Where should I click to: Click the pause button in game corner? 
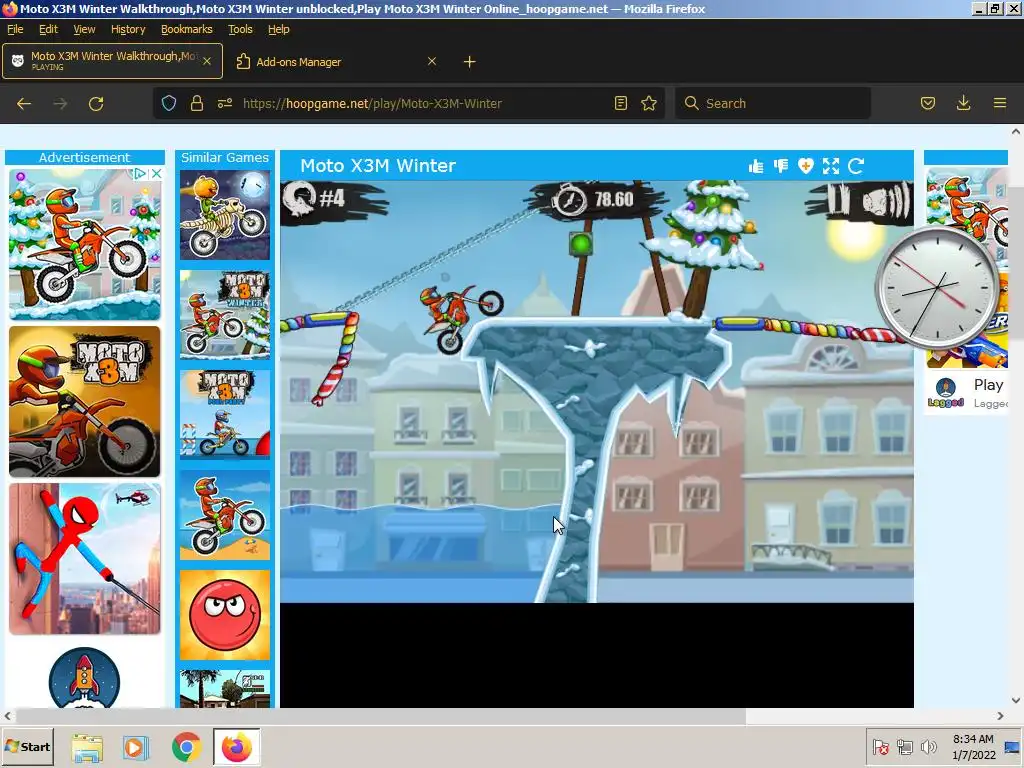click(x=838, y=200)
